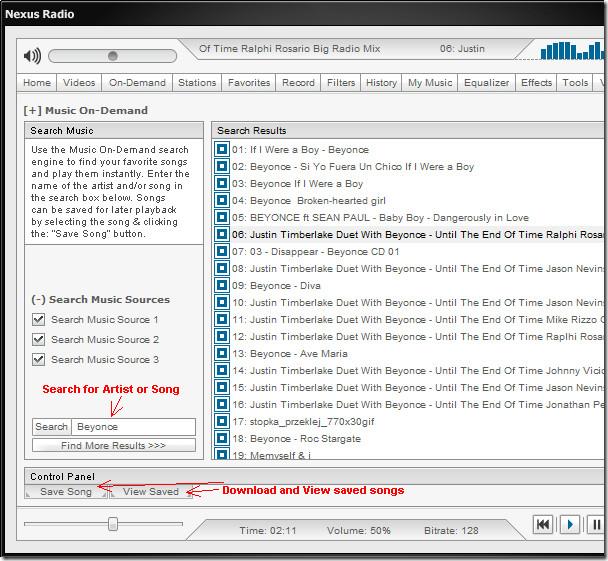Select '01: If I Were a Boy - Beyonce'
The height and width of the screenshot is (561, 608).
300,150
